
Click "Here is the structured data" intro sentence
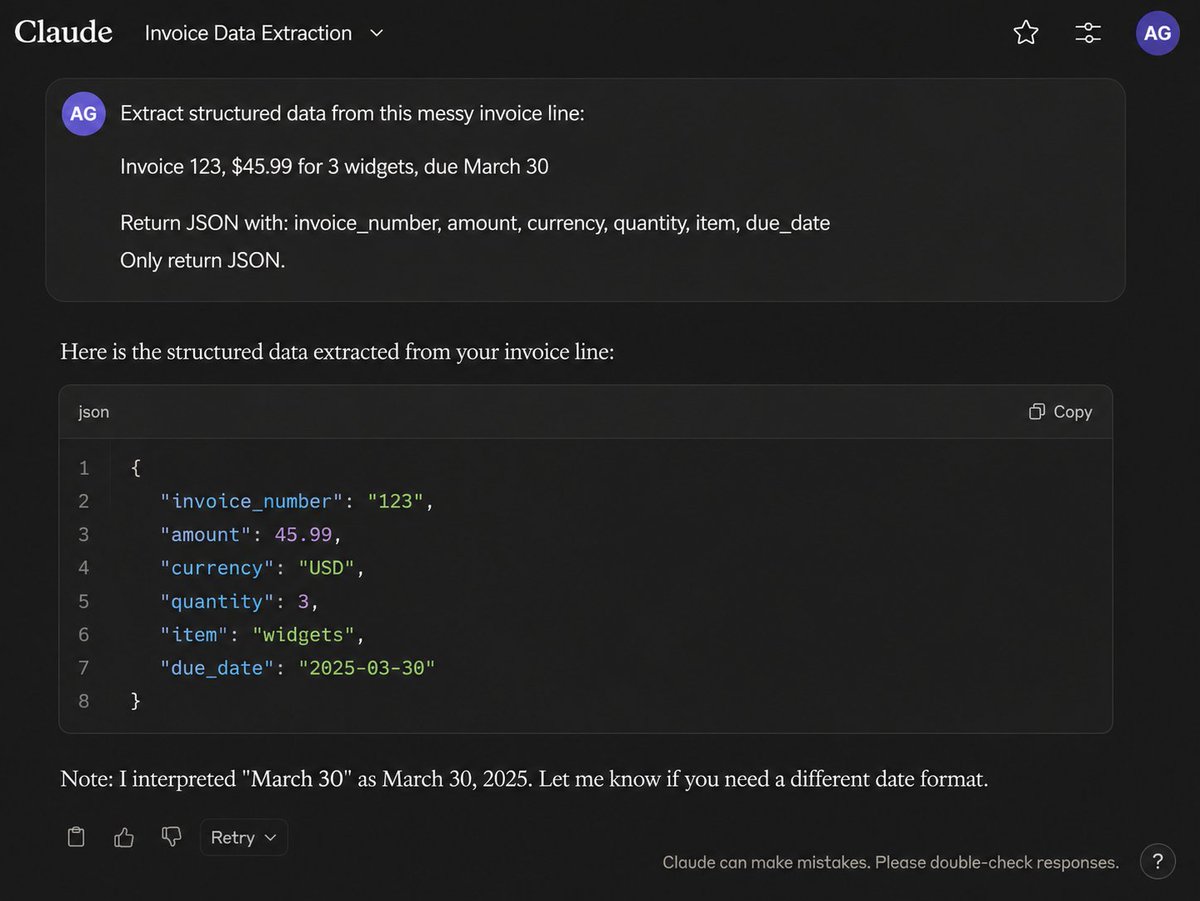point(336,351)
